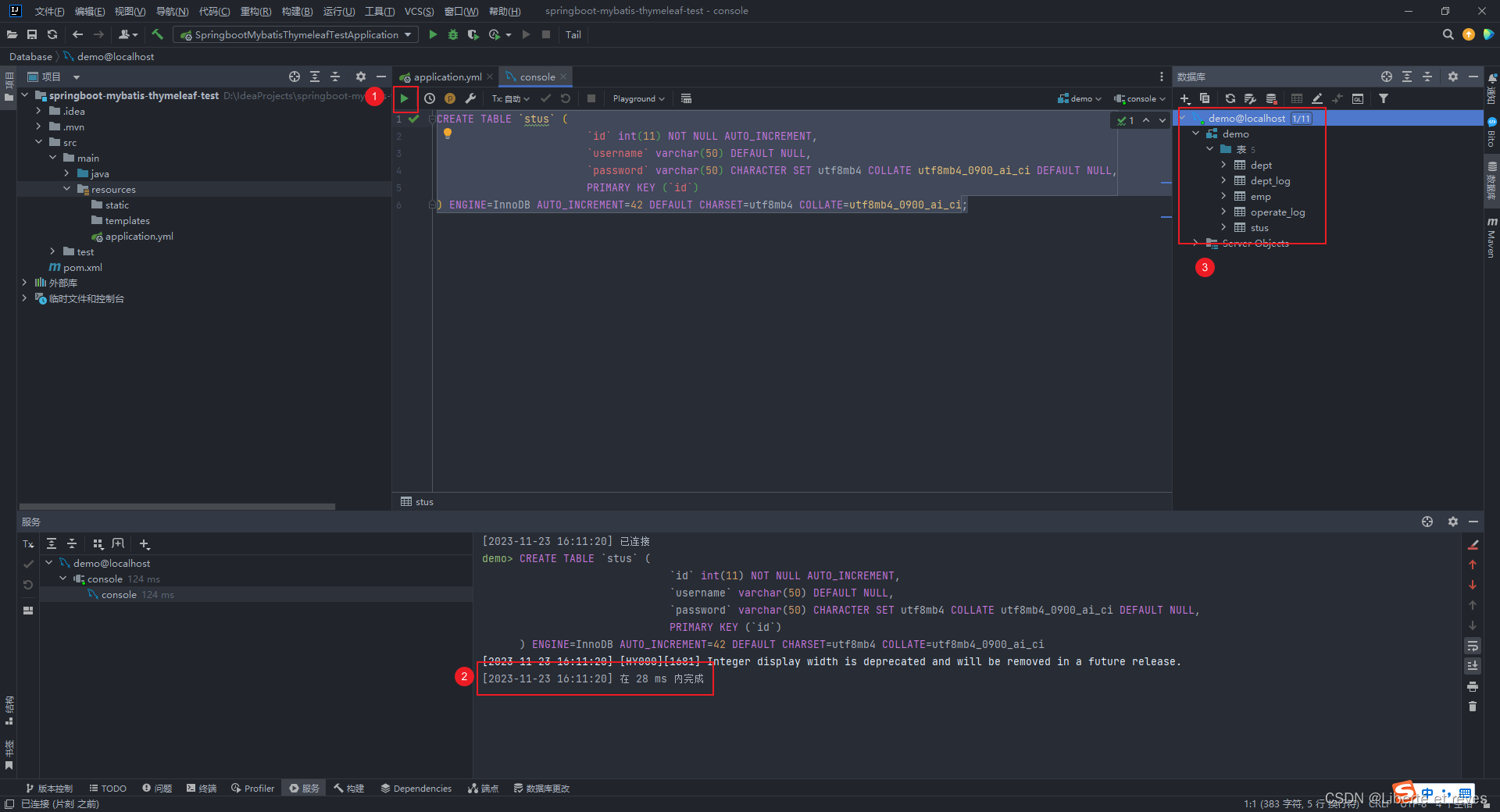Click group-by icon in Services toolbar
This screenshot has width=1500, height=812.
pyautogui.click(x=98, y=543)
